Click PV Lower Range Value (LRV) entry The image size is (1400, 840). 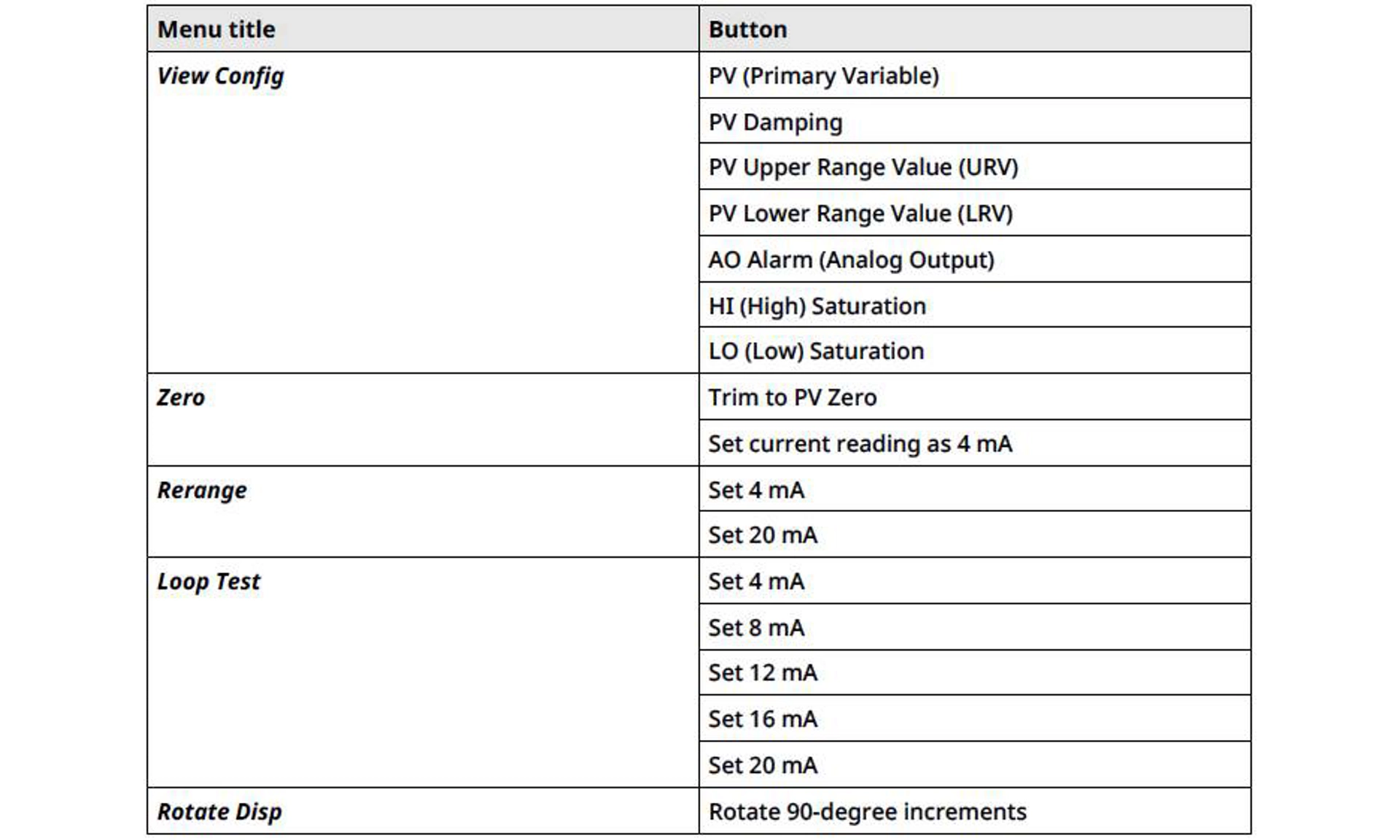[x=975, y=213]
